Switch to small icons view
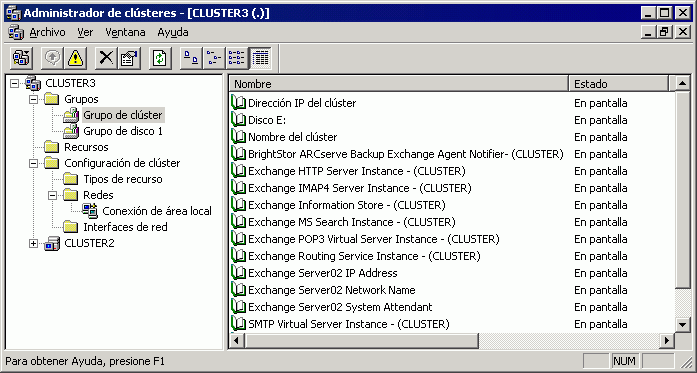 pyautogui.click(x=214, y=58)
